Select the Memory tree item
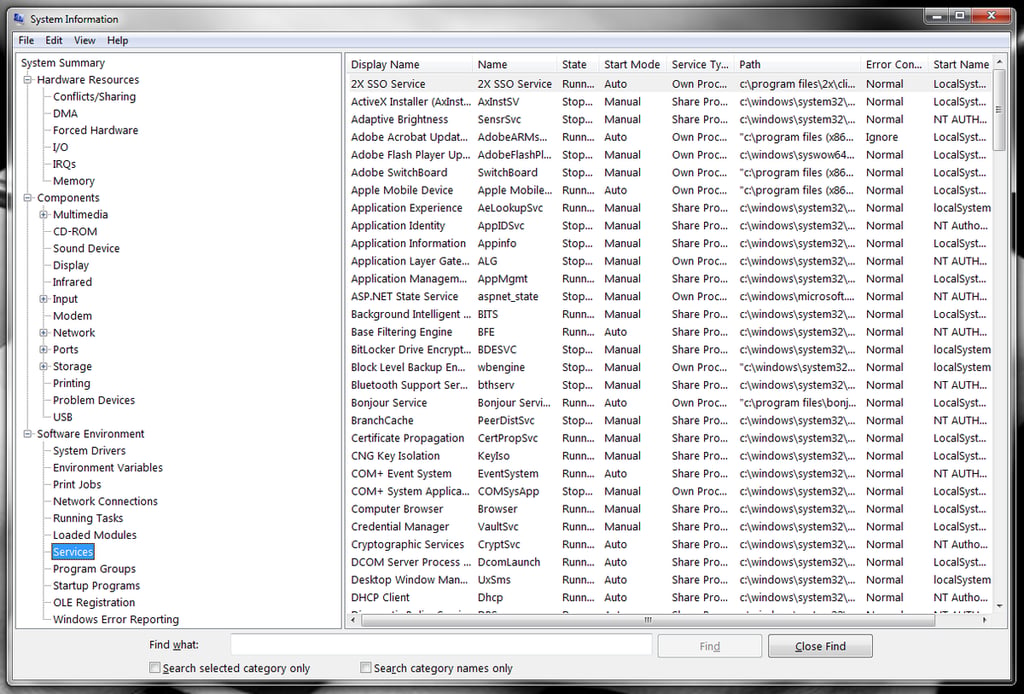 click(74, 181)
